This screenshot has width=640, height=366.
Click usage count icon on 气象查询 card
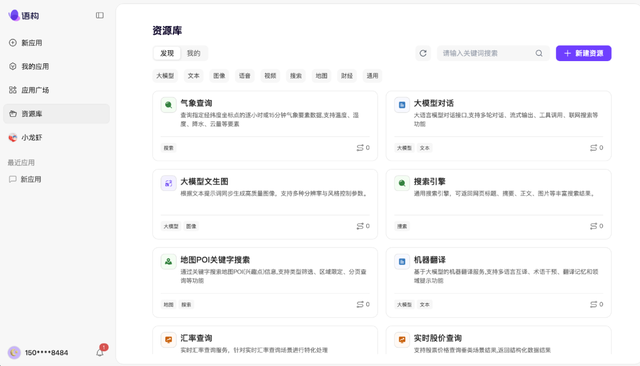click(x=360, y=148)
